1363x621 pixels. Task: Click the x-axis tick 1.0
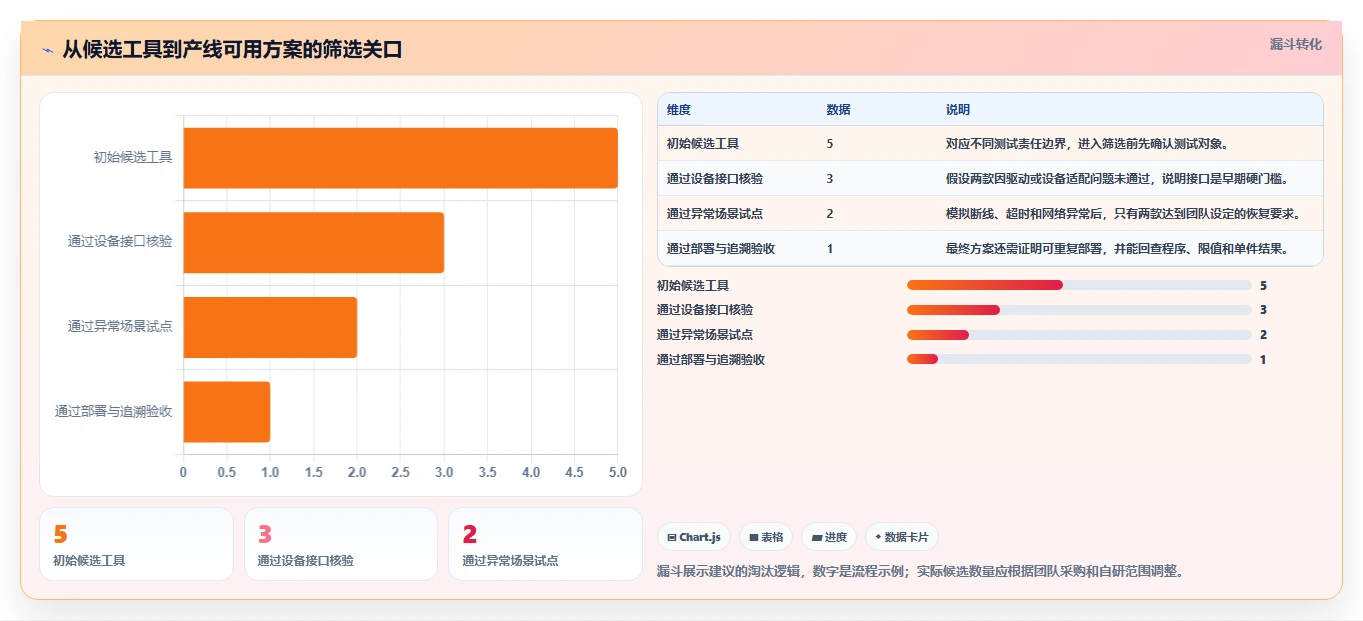(x=270, y=472)
